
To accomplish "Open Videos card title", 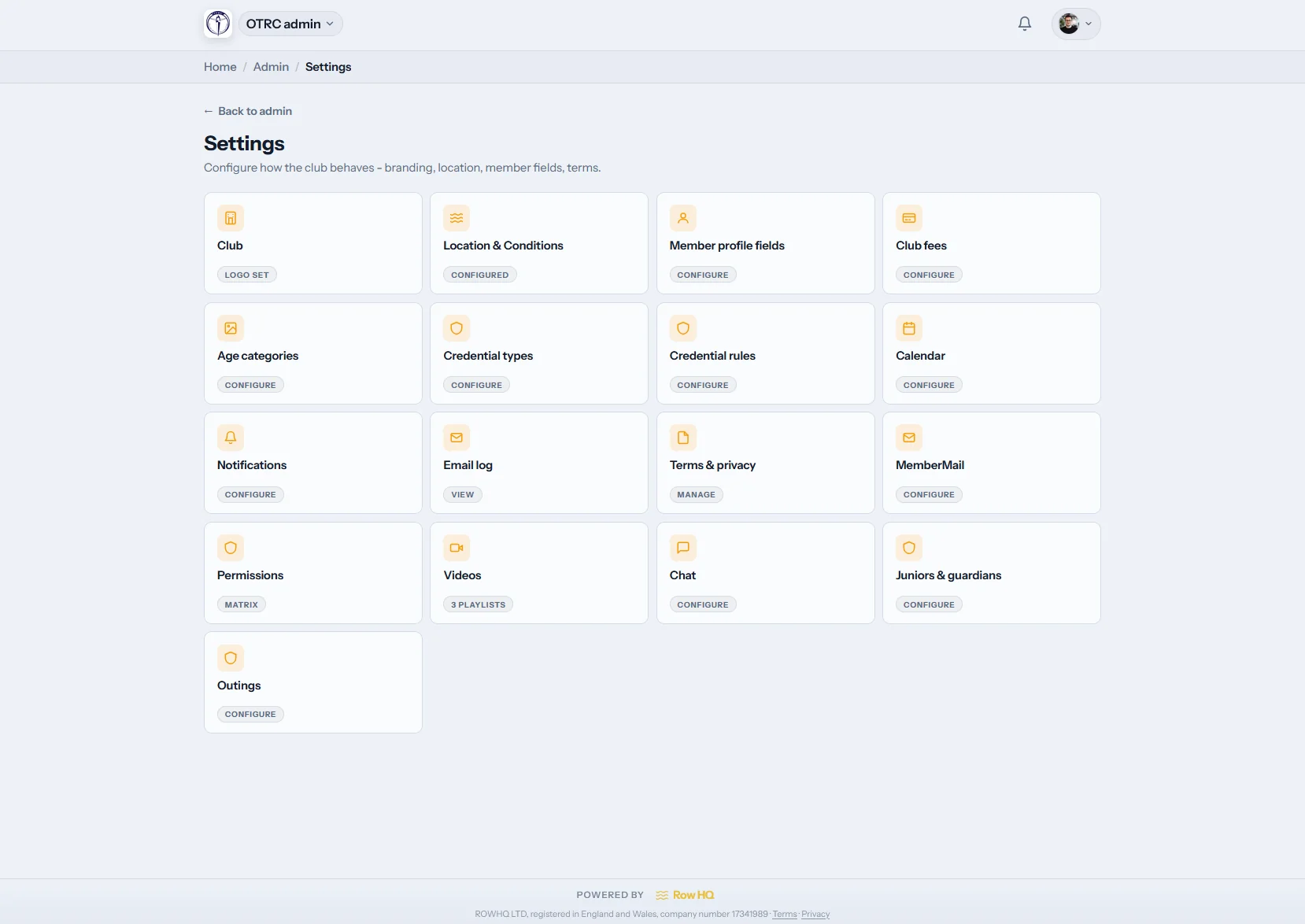I will point(462,575).
